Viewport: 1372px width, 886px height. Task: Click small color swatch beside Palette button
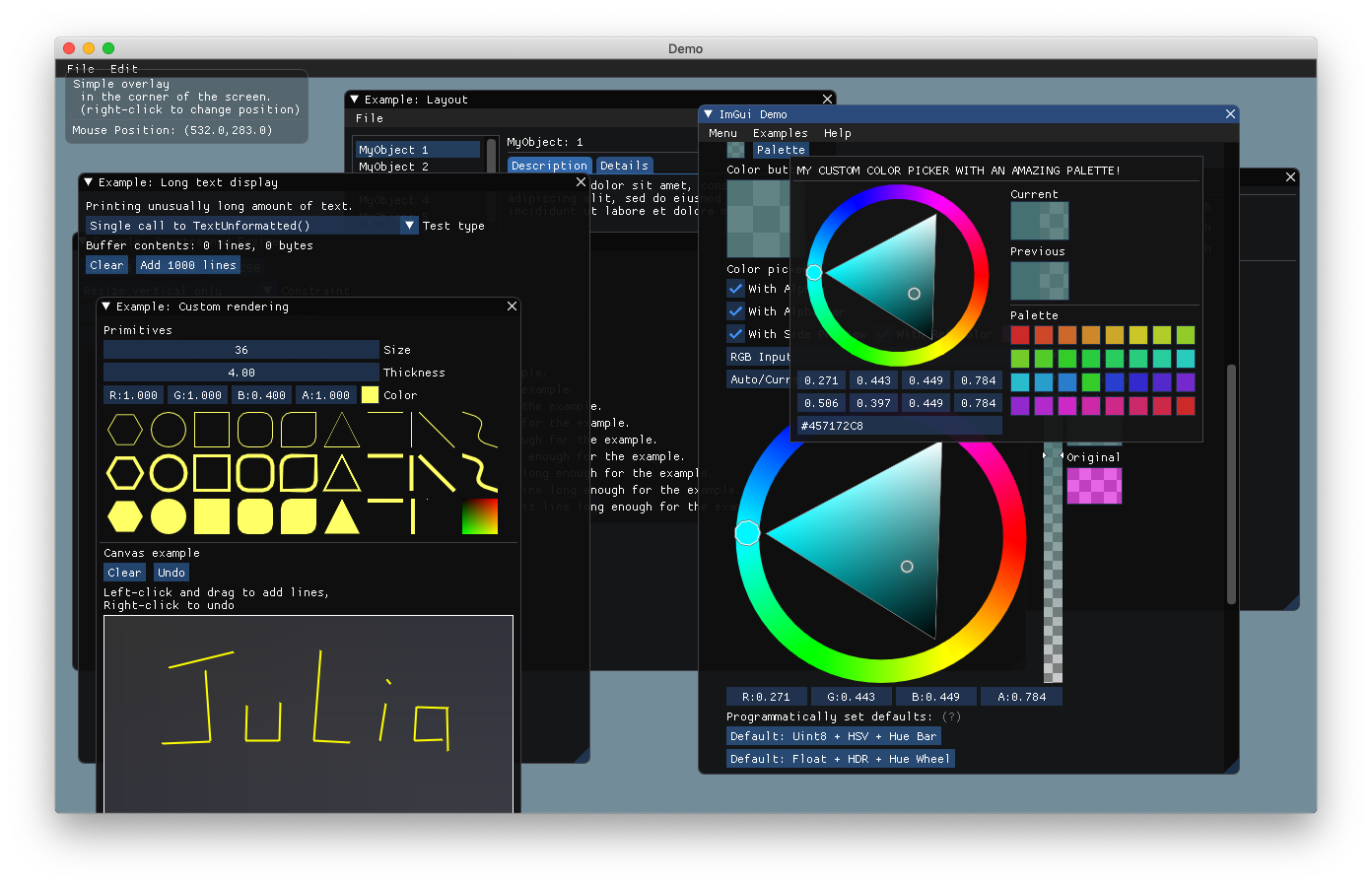pos(735,150)
